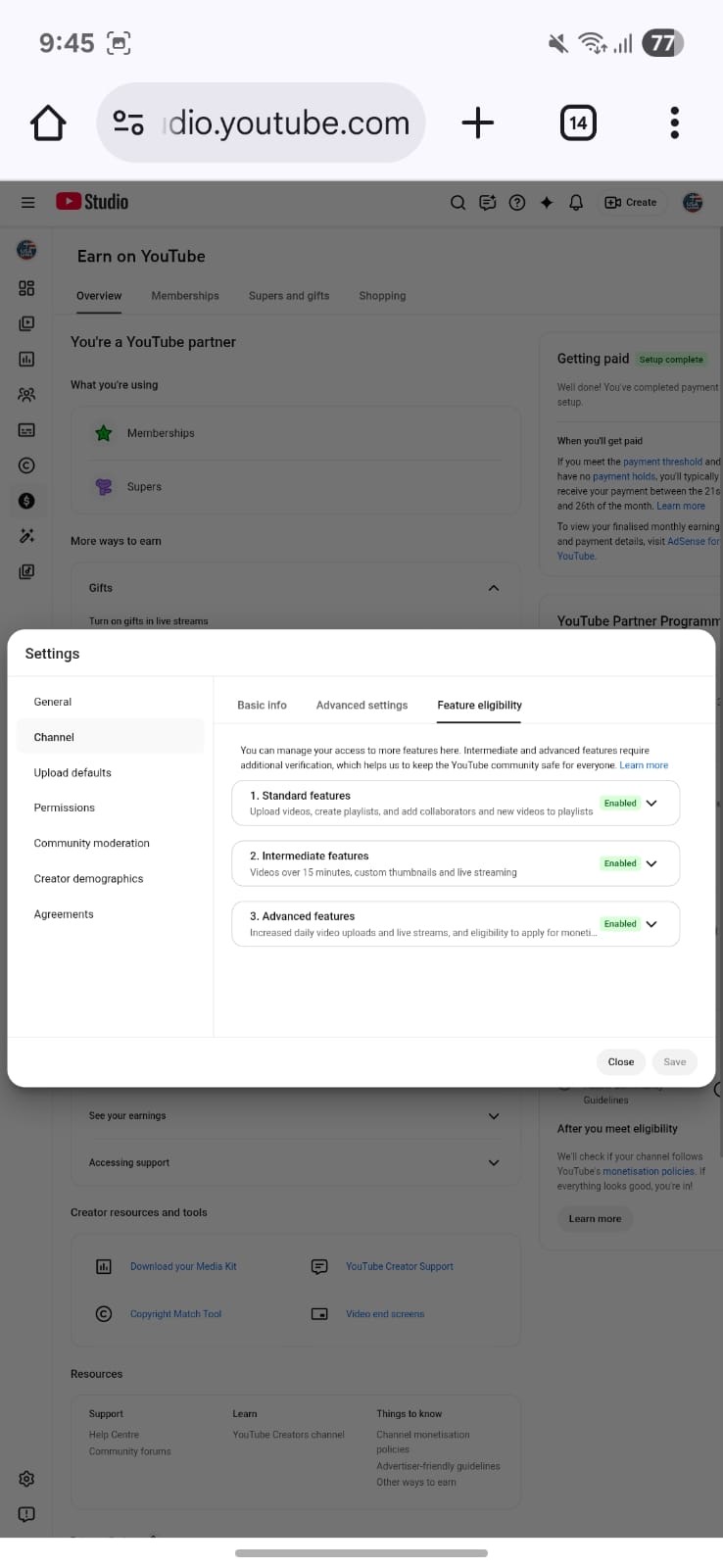Open the browser home page icon
723x1568 pixels.
pyautogui.click(x=48, y=123)
